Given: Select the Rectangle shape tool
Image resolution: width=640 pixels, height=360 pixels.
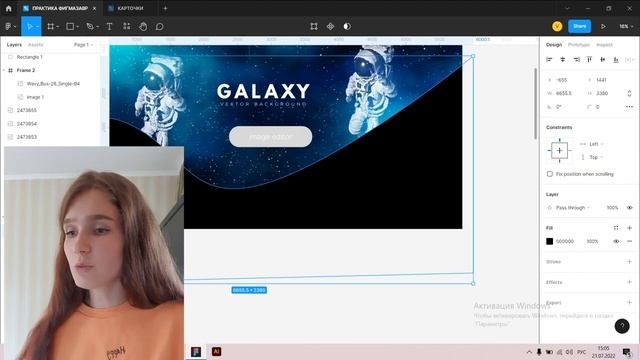Looking at the screenshot, I should pos(70,27).
